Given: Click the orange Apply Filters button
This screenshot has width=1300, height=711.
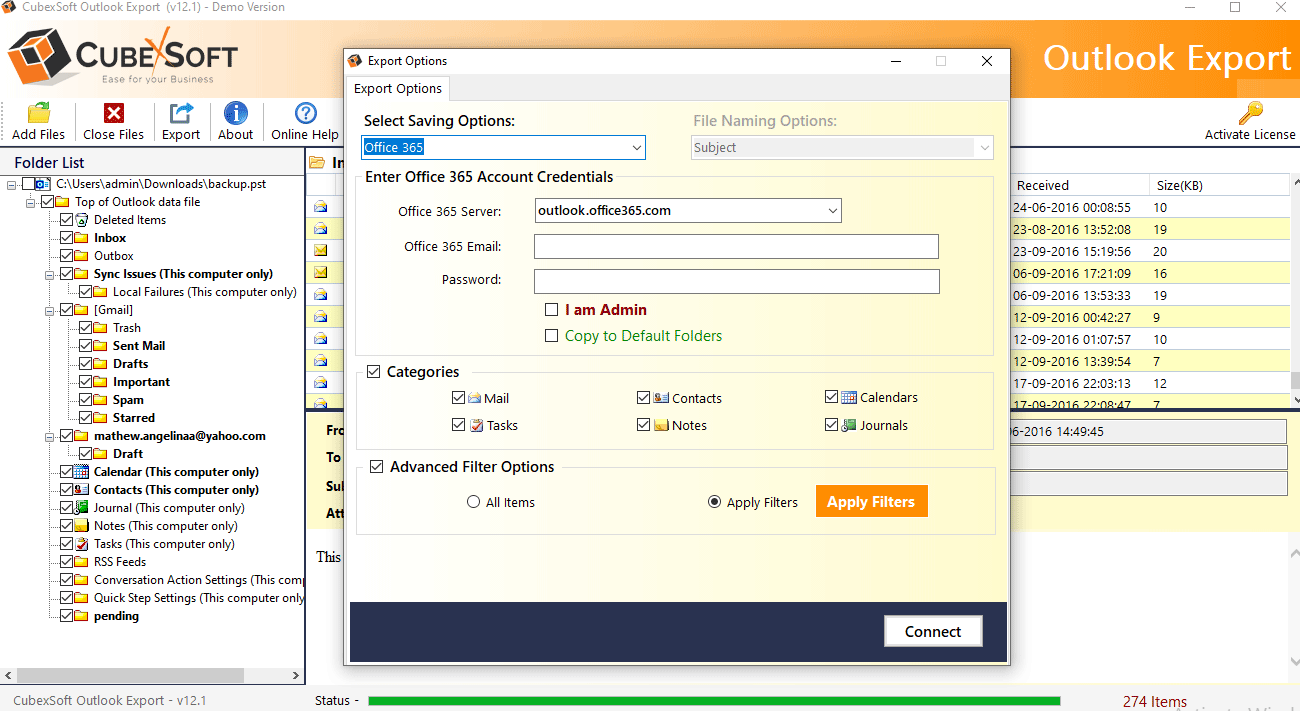Looking at the screenshot, I should 872,502.
